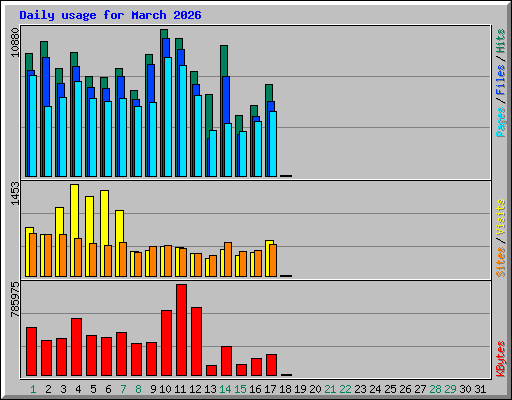Click the Visits legend label
Image resolution: width=512 pixels, height=400 pixels.
(500, 217)
